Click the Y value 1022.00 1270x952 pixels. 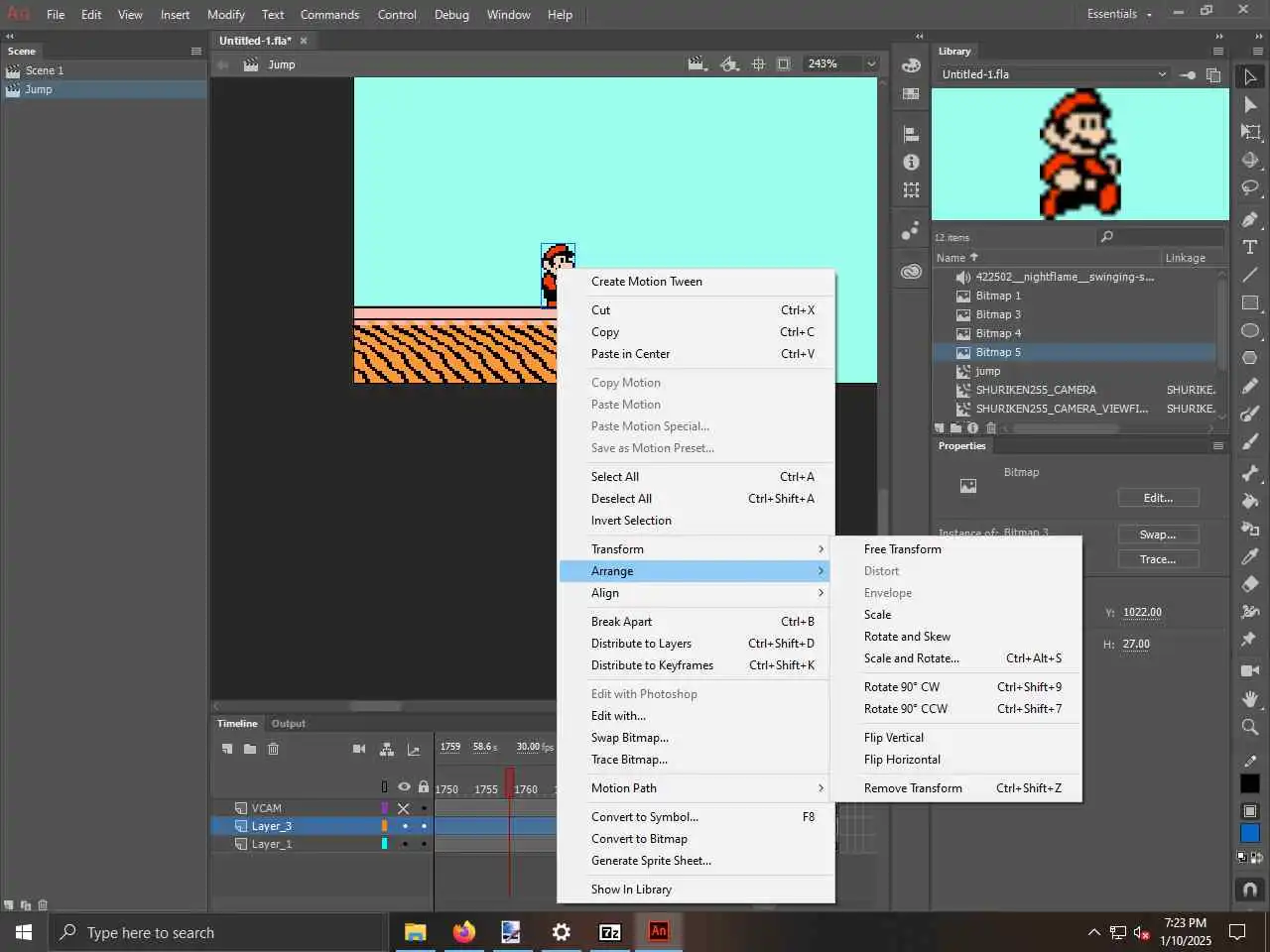1142,612
